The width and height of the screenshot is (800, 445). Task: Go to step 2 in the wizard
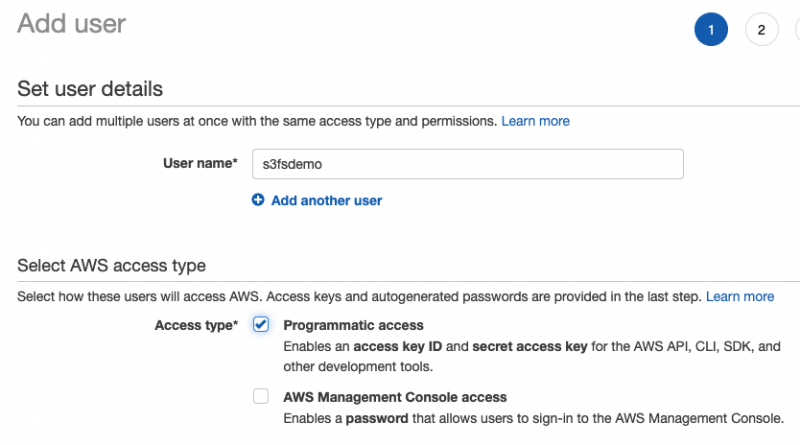761,30
